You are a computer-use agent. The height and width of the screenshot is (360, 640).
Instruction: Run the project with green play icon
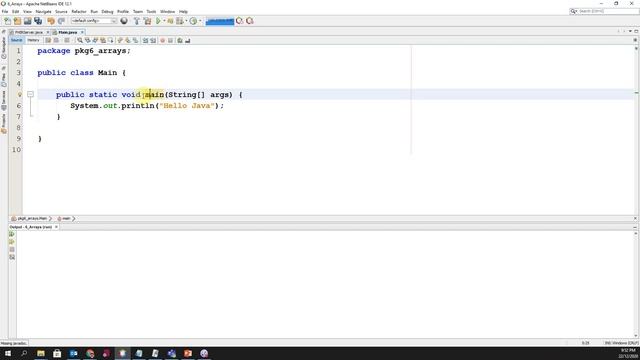coord(158,21)
